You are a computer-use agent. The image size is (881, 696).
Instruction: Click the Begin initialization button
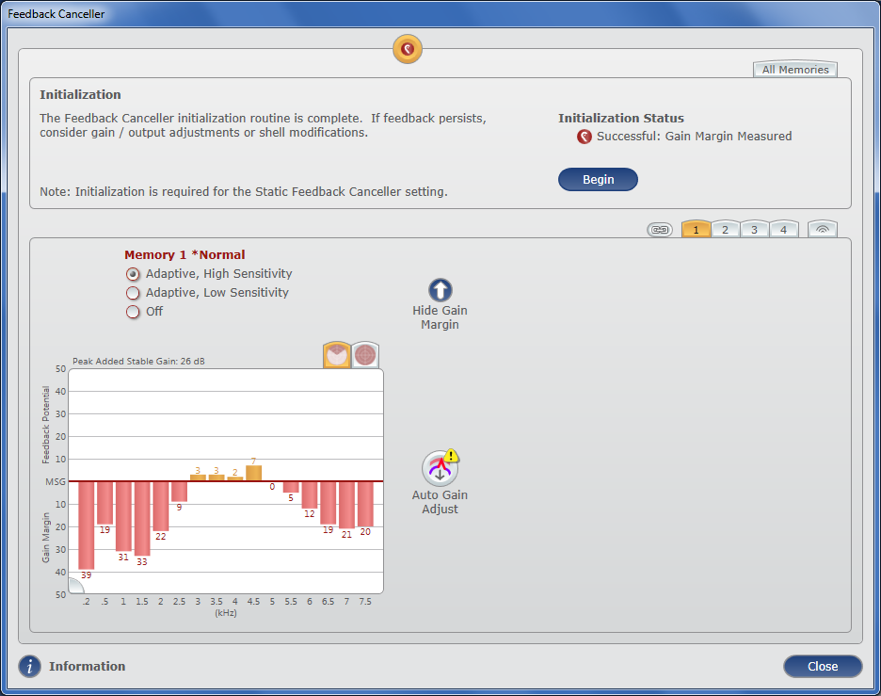point(598,179)
